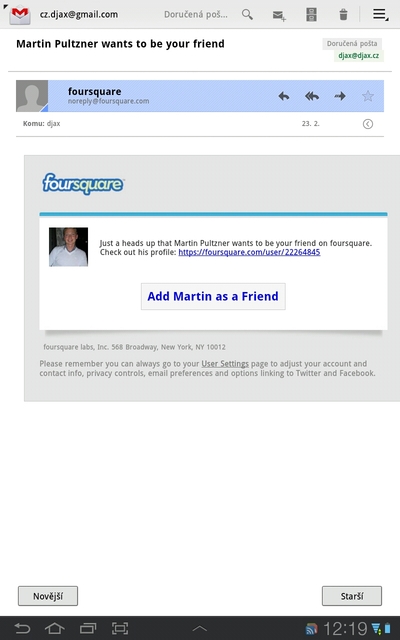Open account dropdown cz.djax@gmail.com
Screen dimensions: 400x640
[x=79, y=15]
